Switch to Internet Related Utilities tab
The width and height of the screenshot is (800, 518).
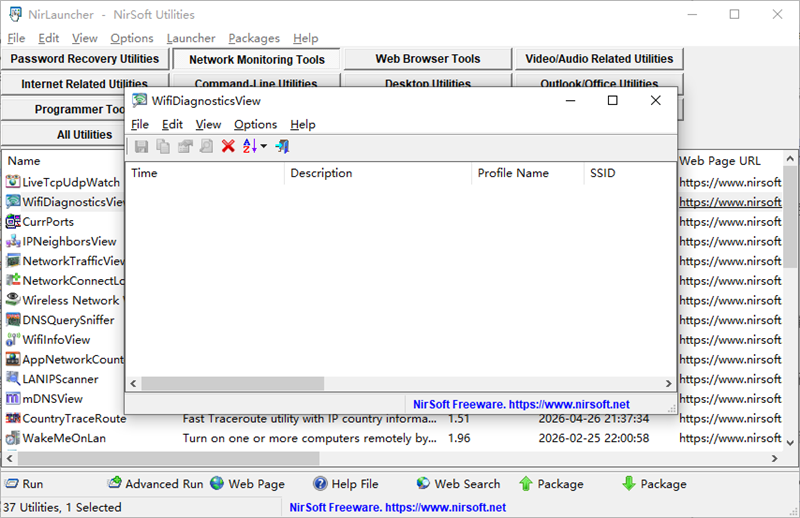(85, 83)
